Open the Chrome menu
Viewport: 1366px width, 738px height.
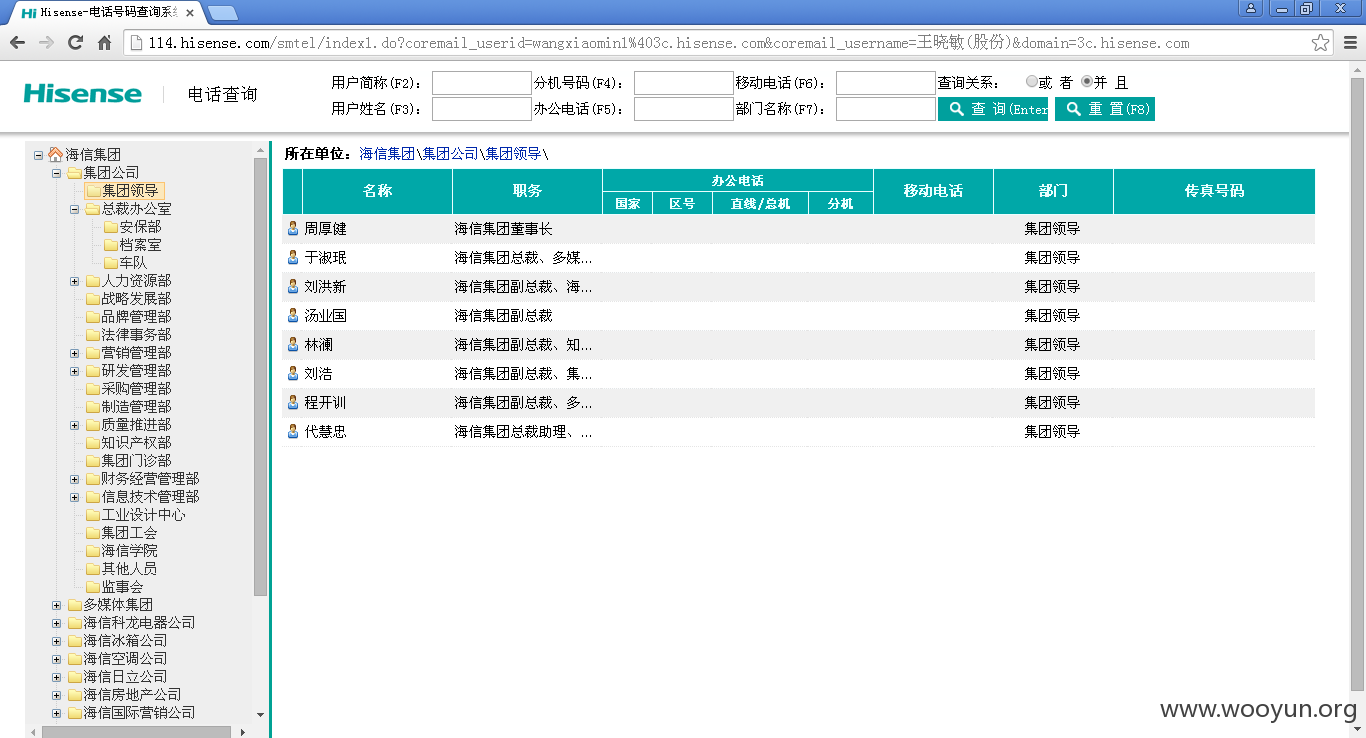tap(1350, 43)
